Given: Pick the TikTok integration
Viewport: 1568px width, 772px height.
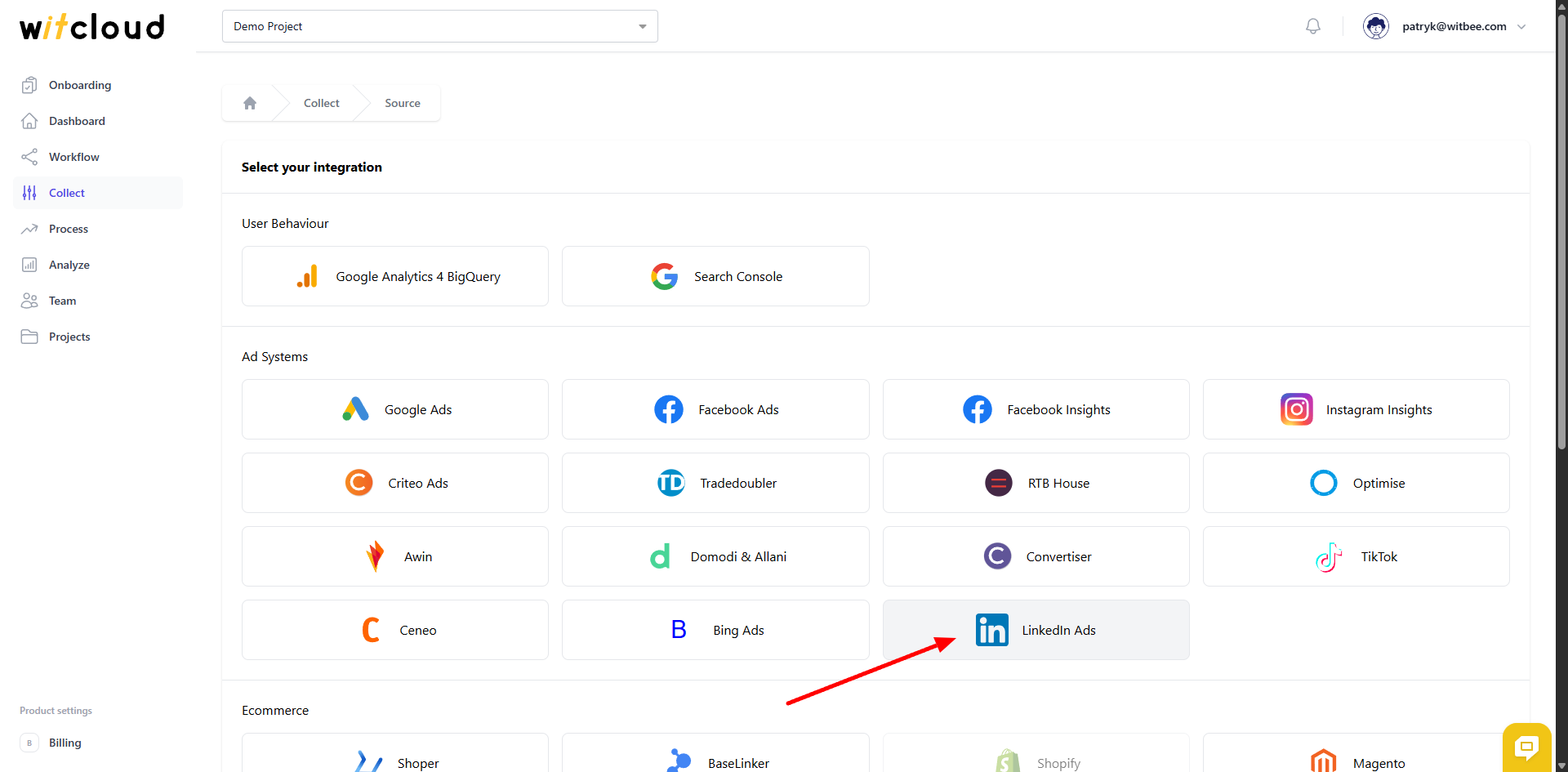Looking at the screenshot, I should point(1356,556).
